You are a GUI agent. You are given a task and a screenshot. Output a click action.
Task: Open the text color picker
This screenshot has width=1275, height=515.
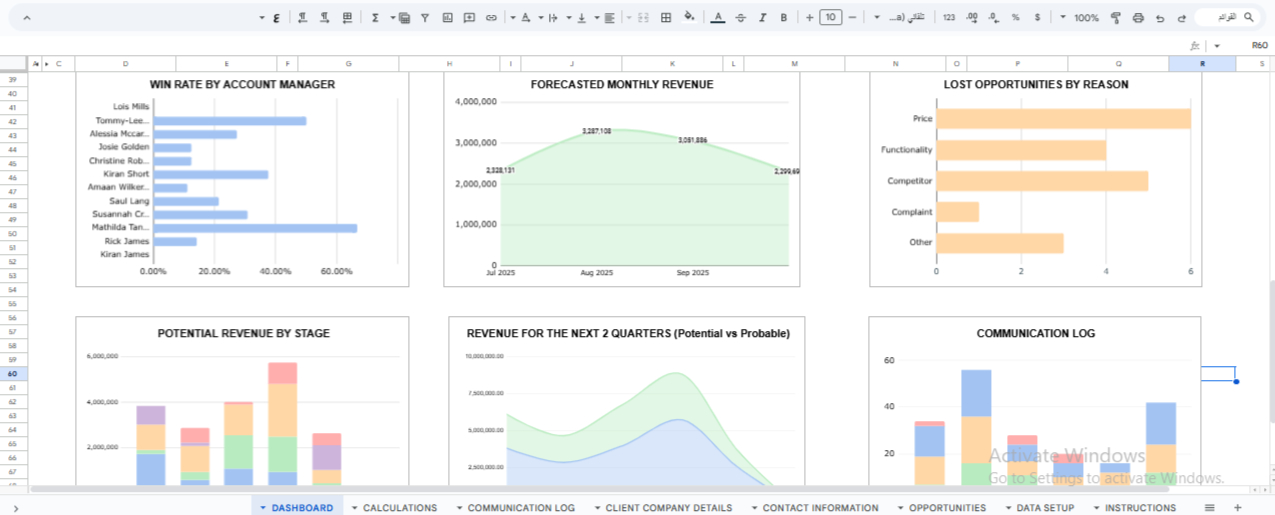coord(717,18)
